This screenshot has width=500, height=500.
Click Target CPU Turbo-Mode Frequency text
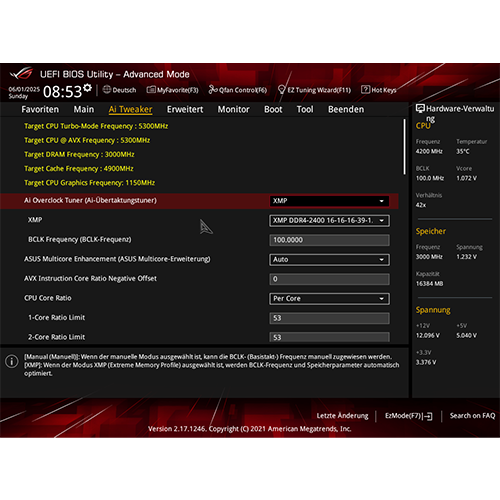click(96, 126)
